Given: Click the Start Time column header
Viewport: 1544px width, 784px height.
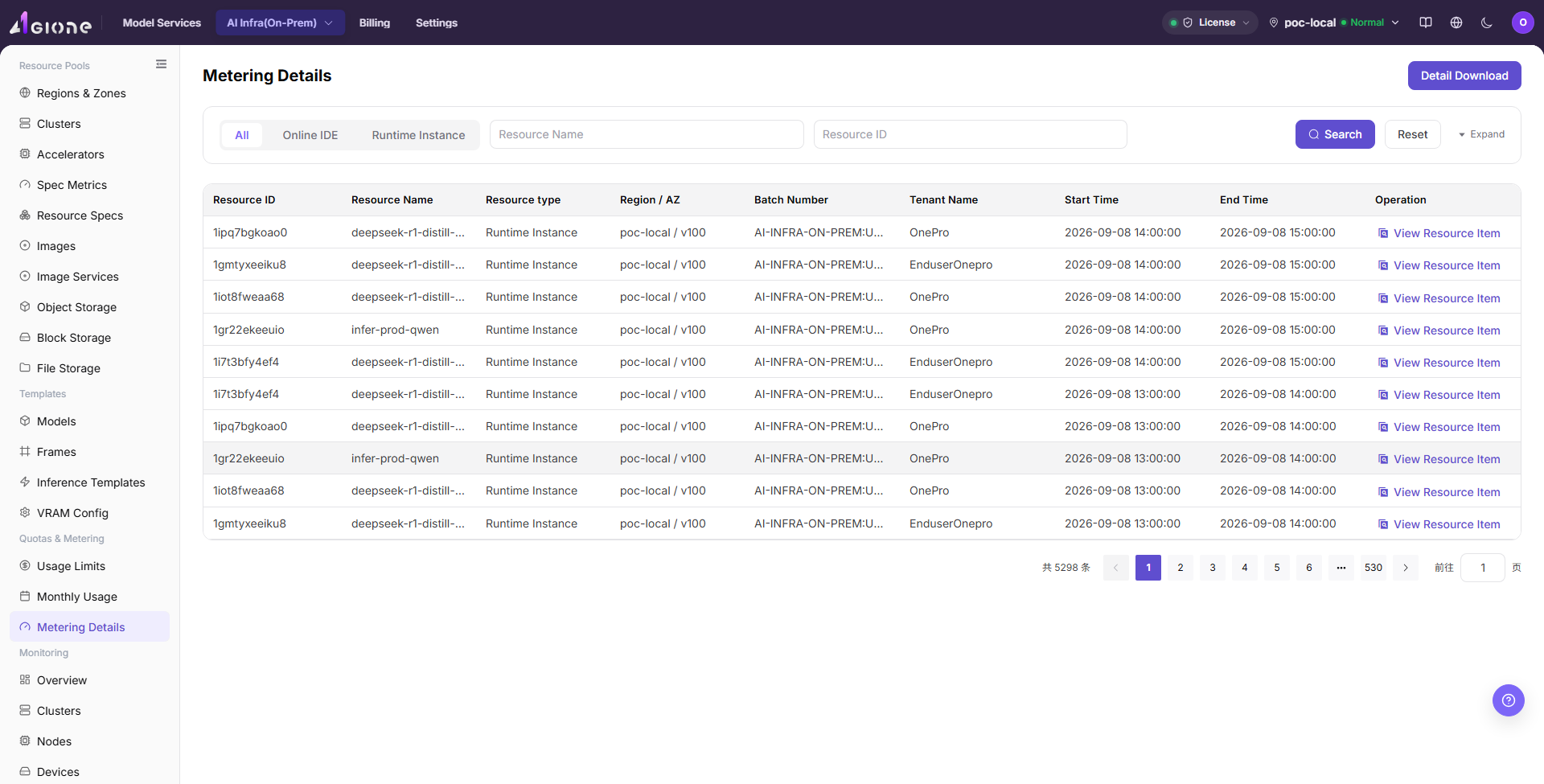Looking at the screenshot, I should 1091,199.
